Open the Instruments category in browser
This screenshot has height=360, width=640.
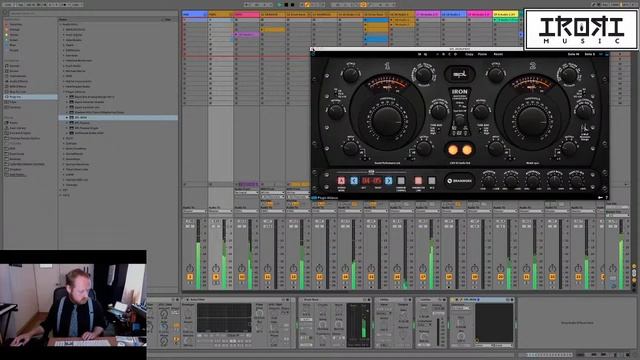tap(18, 76)
